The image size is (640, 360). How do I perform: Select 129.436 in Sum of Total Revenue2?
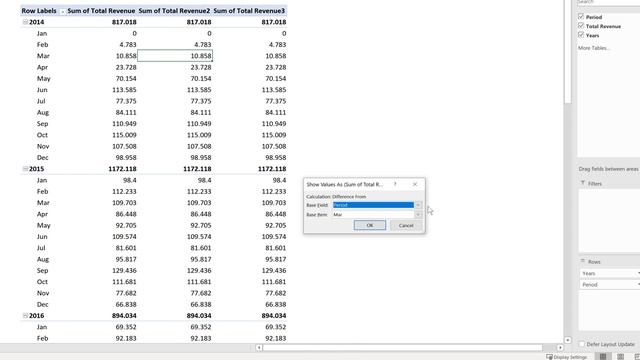click(199, 271)
